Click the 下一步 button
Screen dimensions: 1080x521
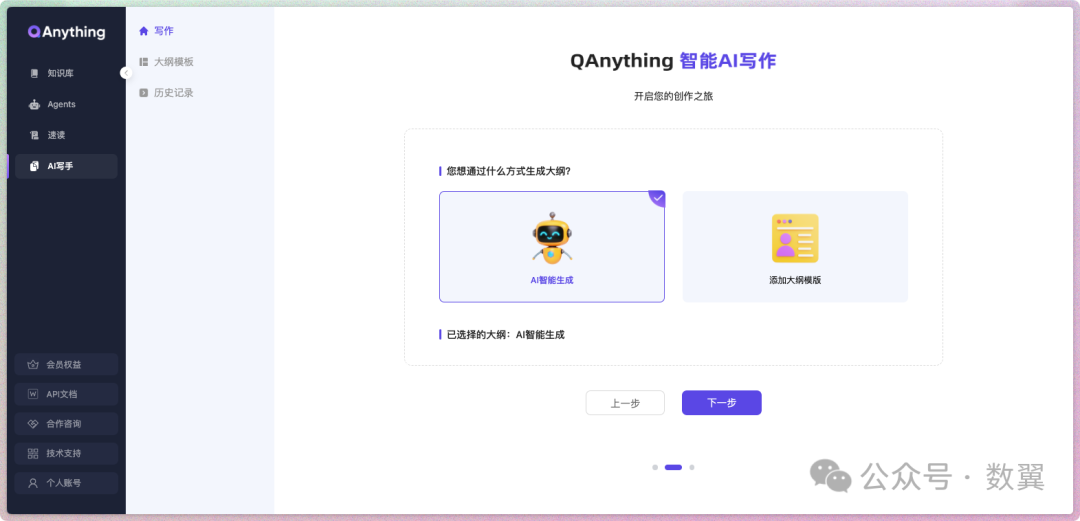722,403
